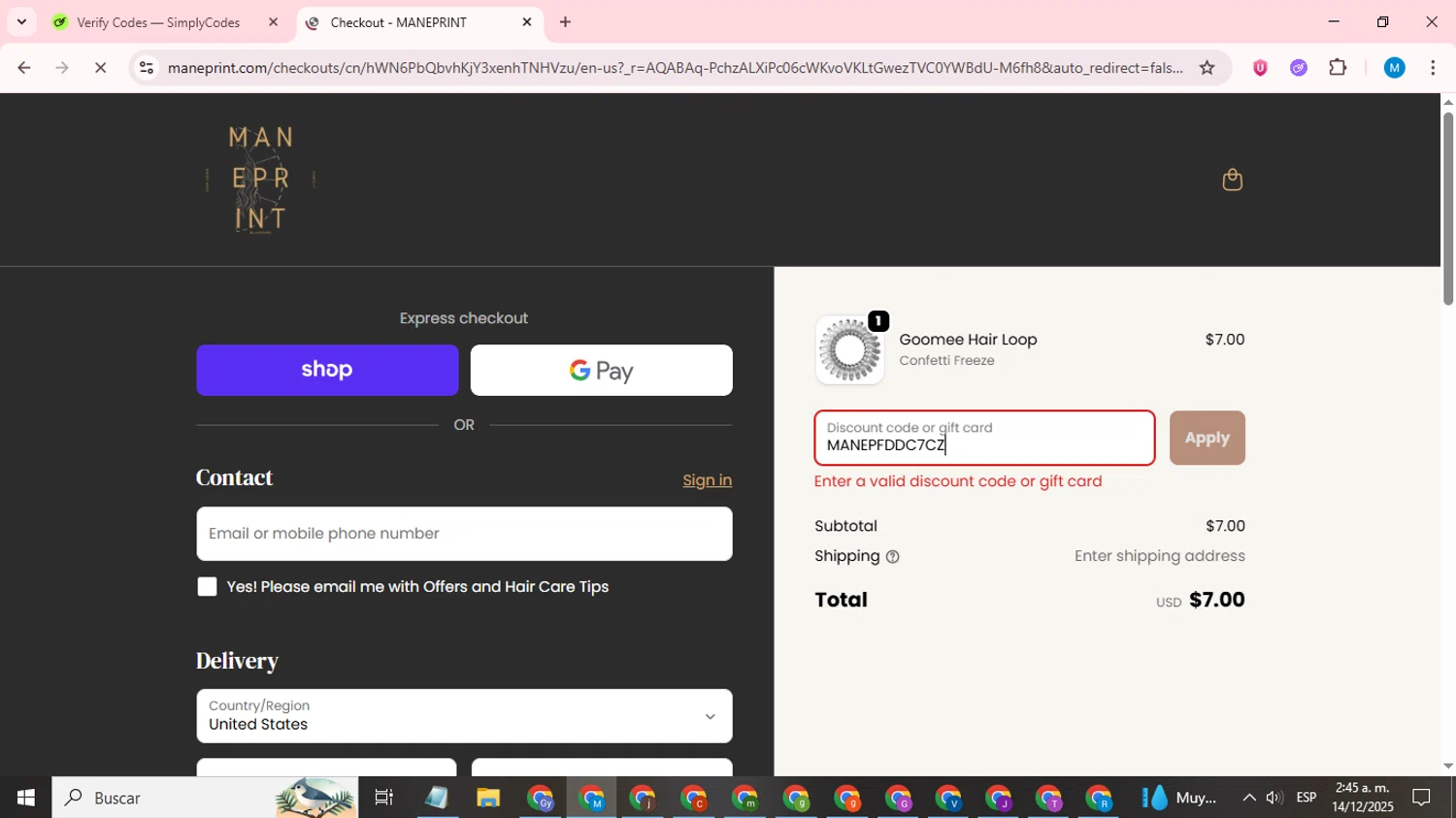Open the weather widget in the taskbar
This screenshot has height=818, width=1456.
pyautogui.click(x=1178, y=798)
